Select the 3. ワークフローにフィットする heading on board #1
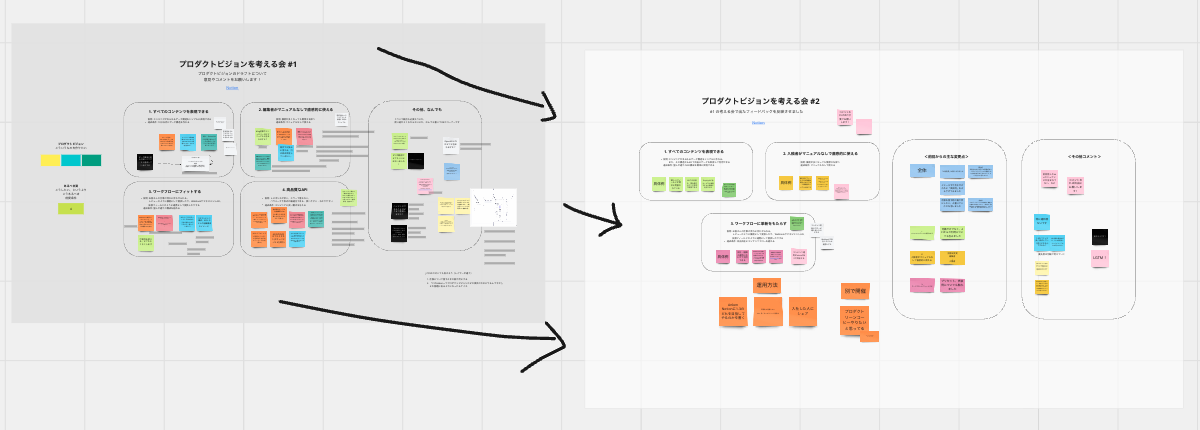 [176, 190]
